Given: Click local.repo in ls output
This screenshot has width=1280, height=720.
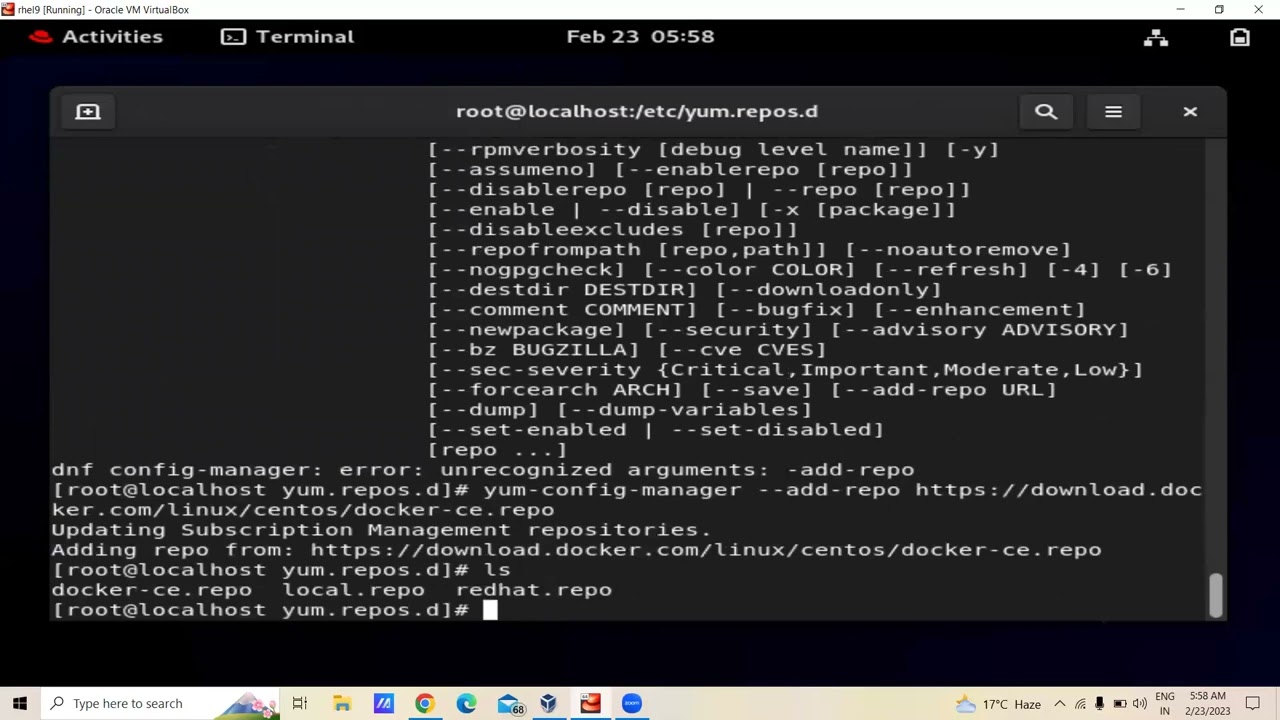Looking at the screenshot, I should 354,590.
